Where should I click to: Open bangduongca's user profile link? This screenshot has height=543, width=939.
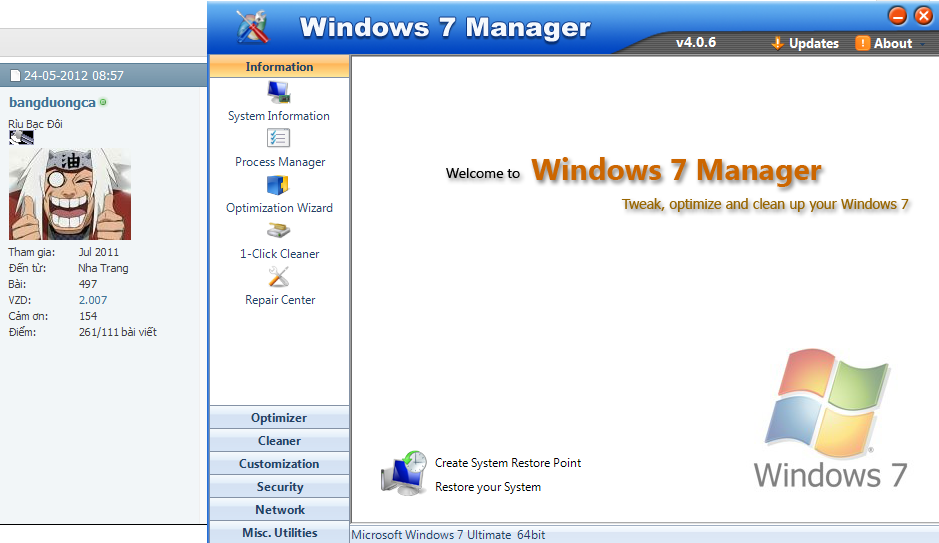tap(52, 102)
